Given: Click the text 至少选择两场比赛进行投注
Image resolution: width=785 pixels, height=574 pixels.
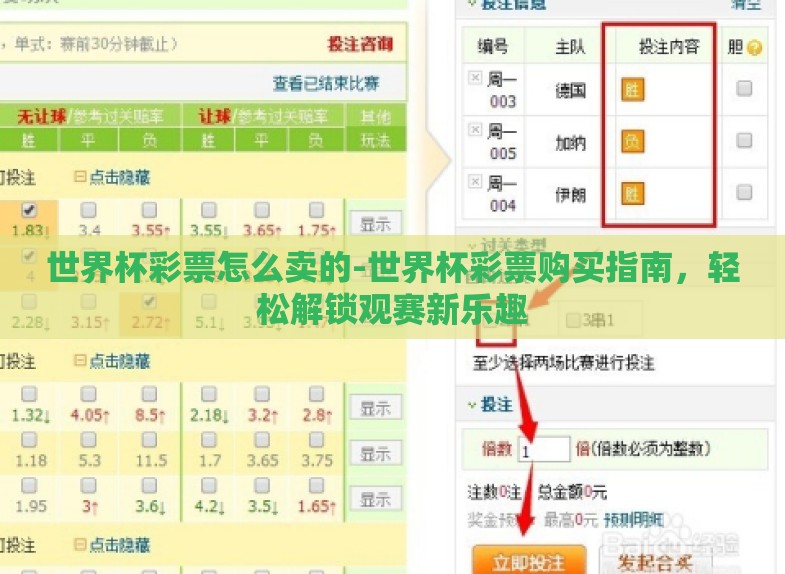Looking at the screenshot, I should 564,363.
